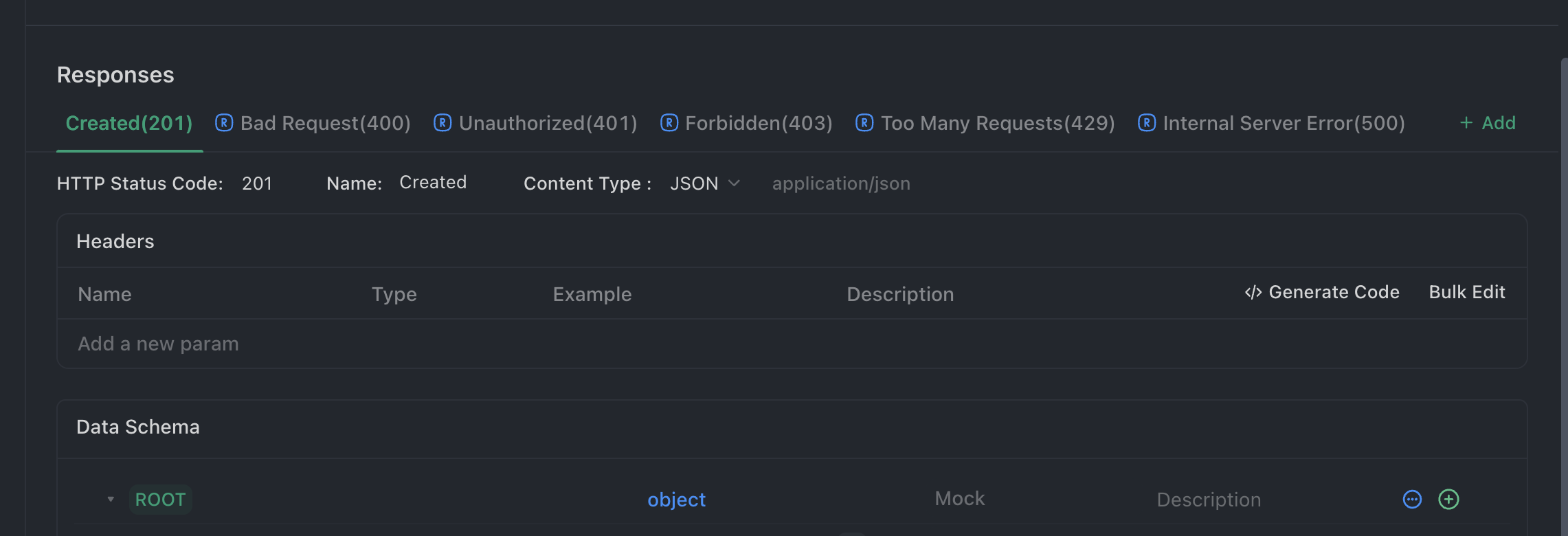Click the Unauthorized(401) reference icon

(x=443, y=123)
